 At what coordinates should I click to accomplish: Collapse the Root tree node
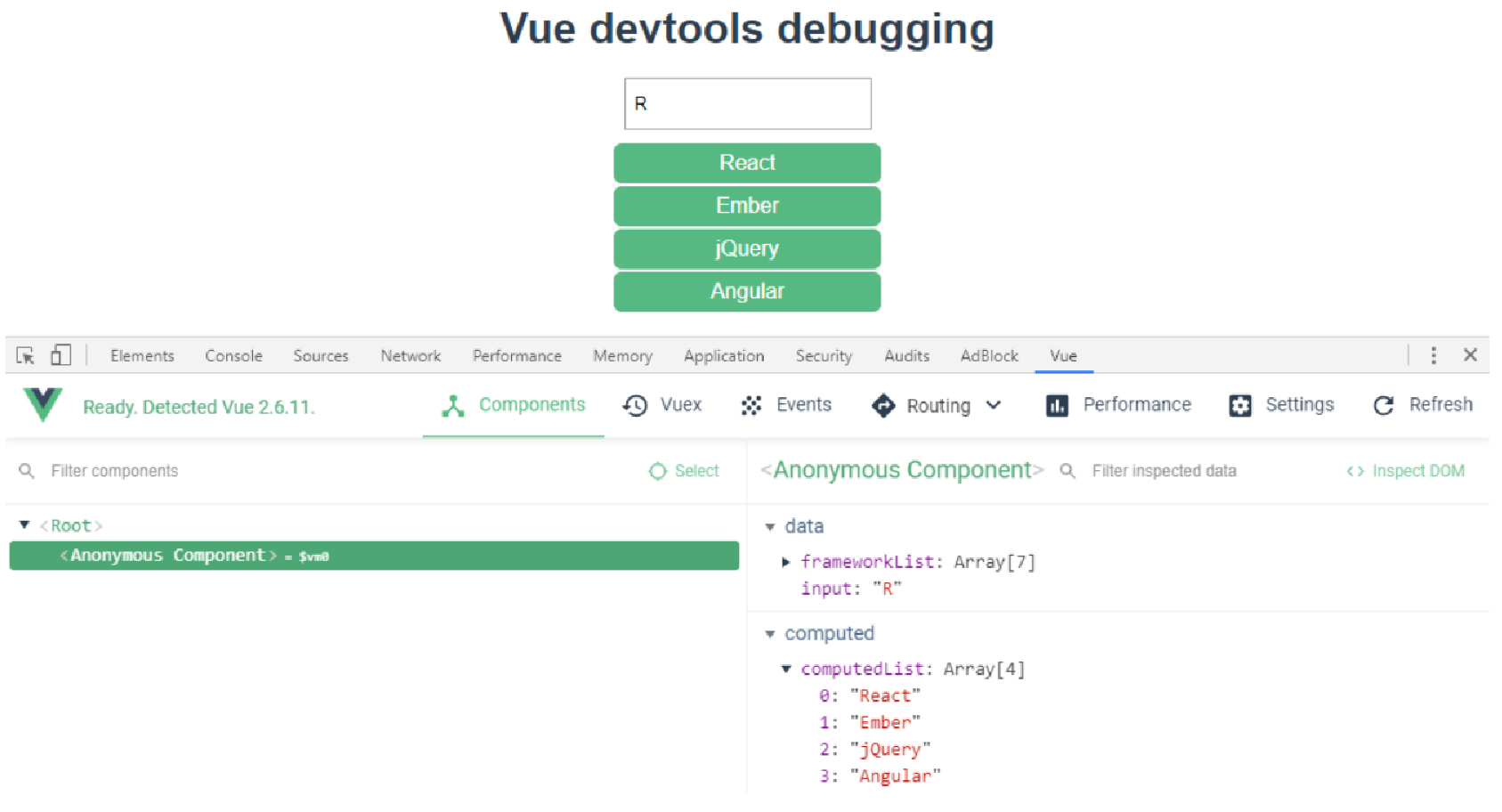(24, 525)
